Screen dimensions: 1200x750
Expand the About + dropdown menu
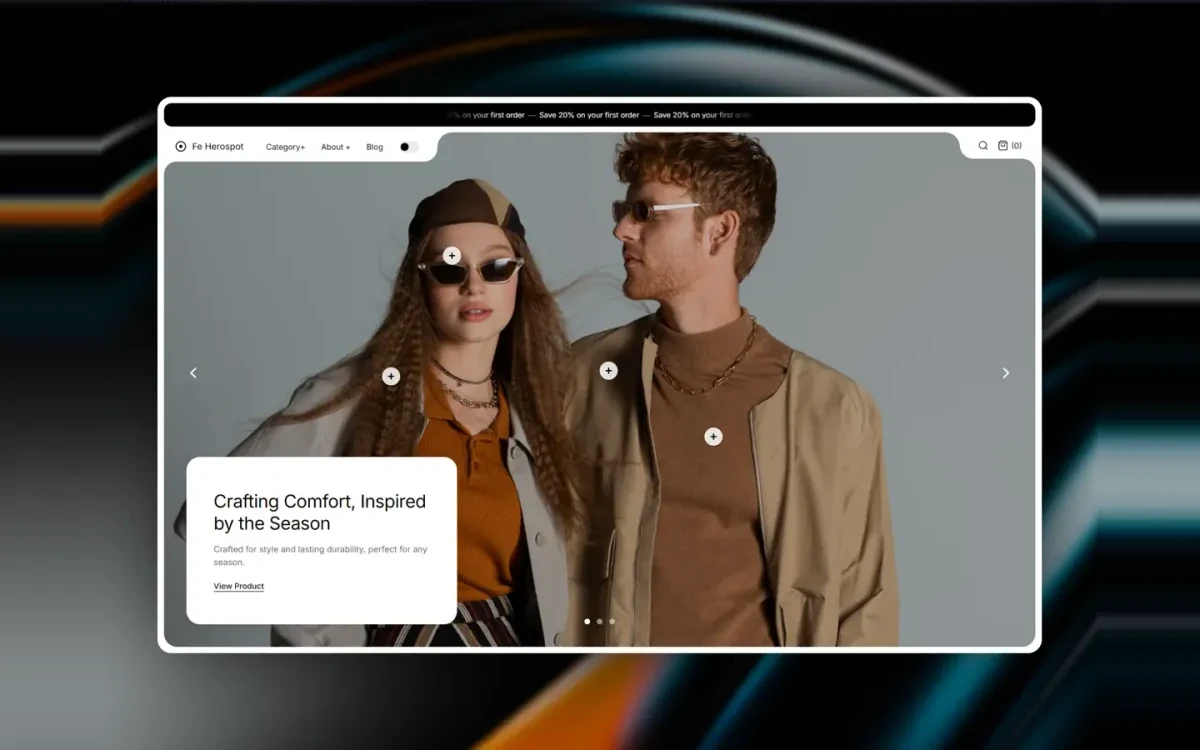click(x=335, y=147)
